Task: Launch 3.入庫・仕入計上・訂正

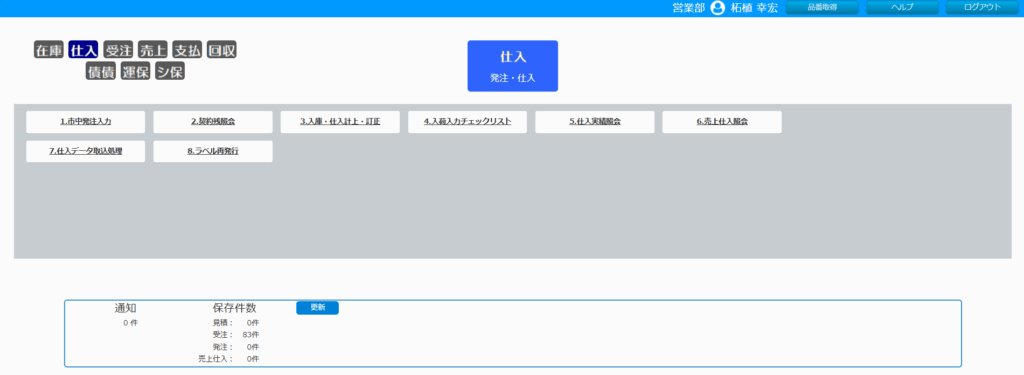Action: (340, 122)
